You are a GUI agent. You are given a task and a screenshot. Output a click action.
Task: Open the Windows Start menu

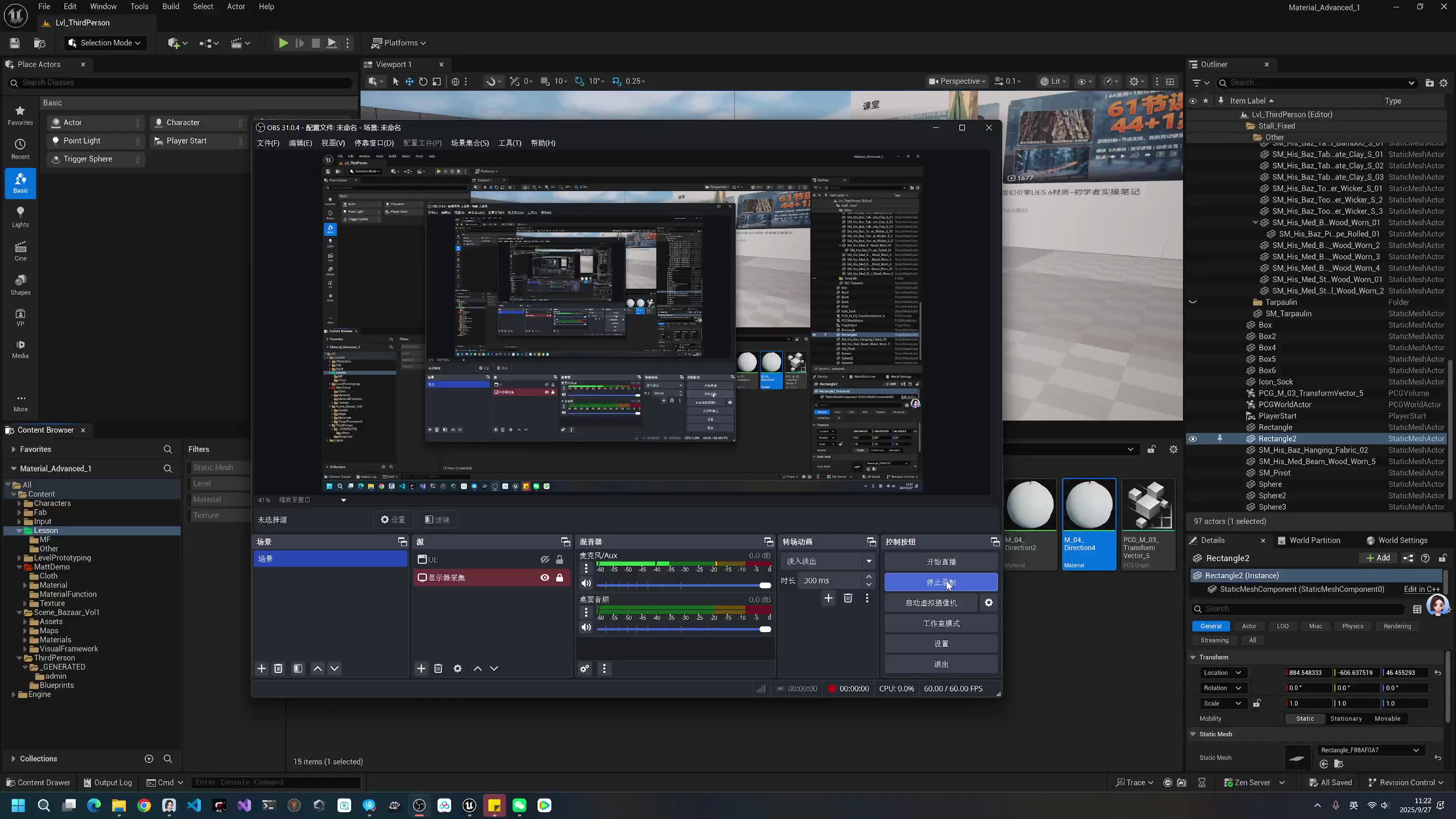[18, 805]
